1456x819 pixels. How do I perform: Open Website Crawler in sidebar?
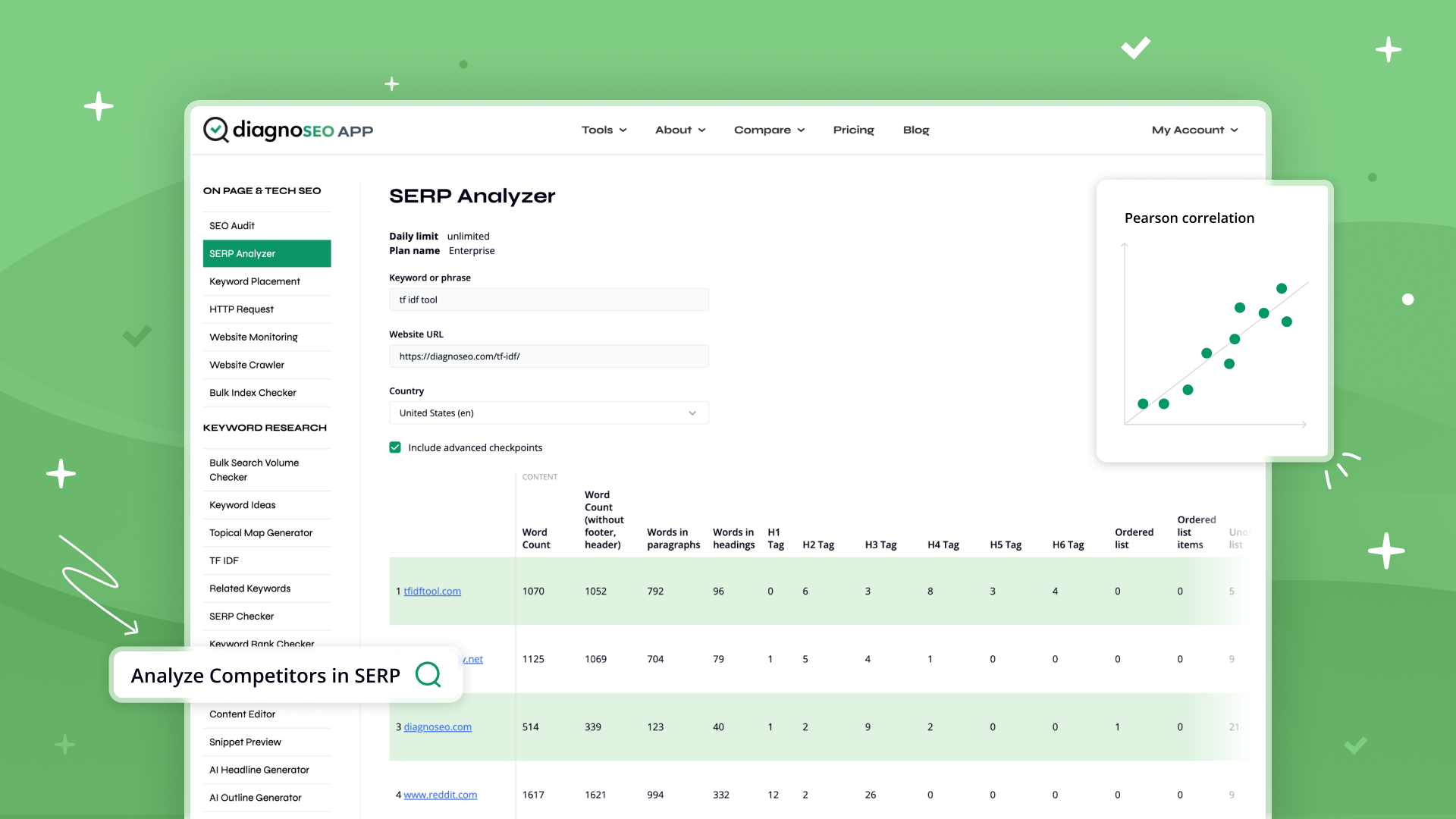click(267, 365)
